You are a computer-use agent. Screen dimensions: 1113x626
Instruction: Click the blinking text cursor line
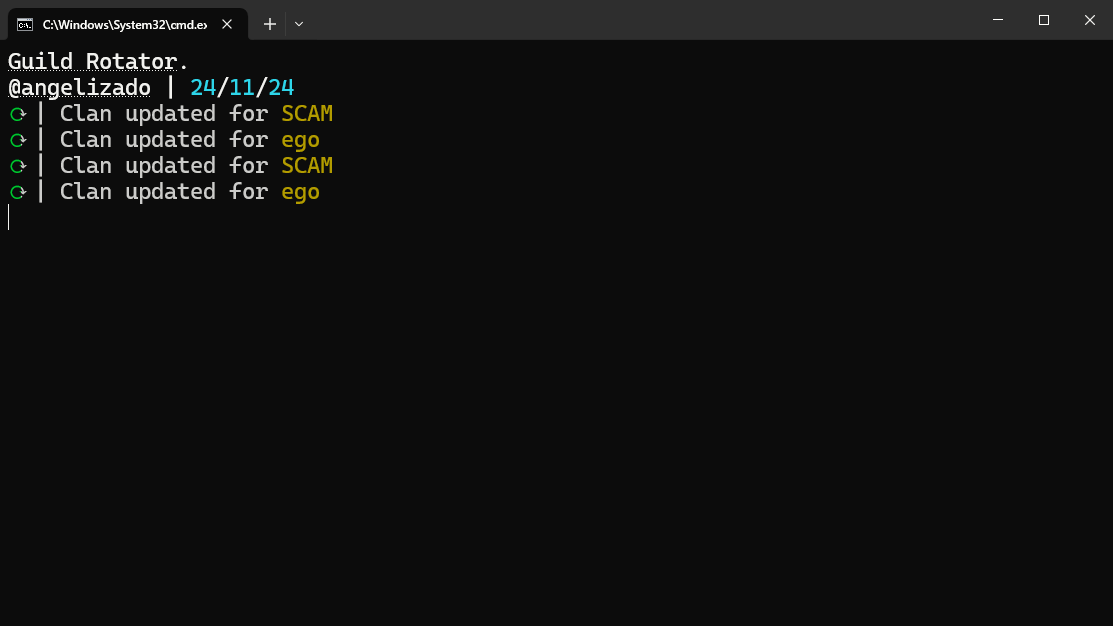(x=9, y=217)
